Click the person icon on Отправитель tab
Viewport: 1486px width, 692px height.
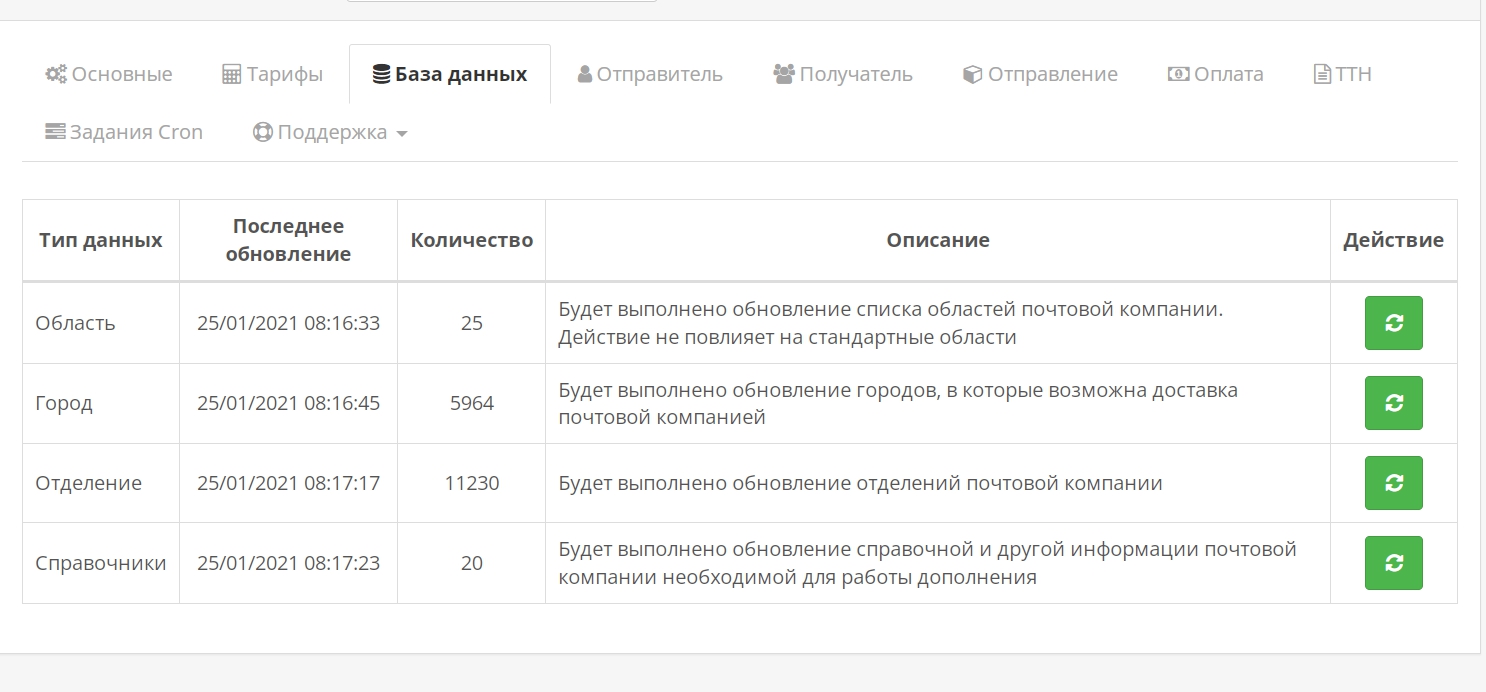[585, 75]
